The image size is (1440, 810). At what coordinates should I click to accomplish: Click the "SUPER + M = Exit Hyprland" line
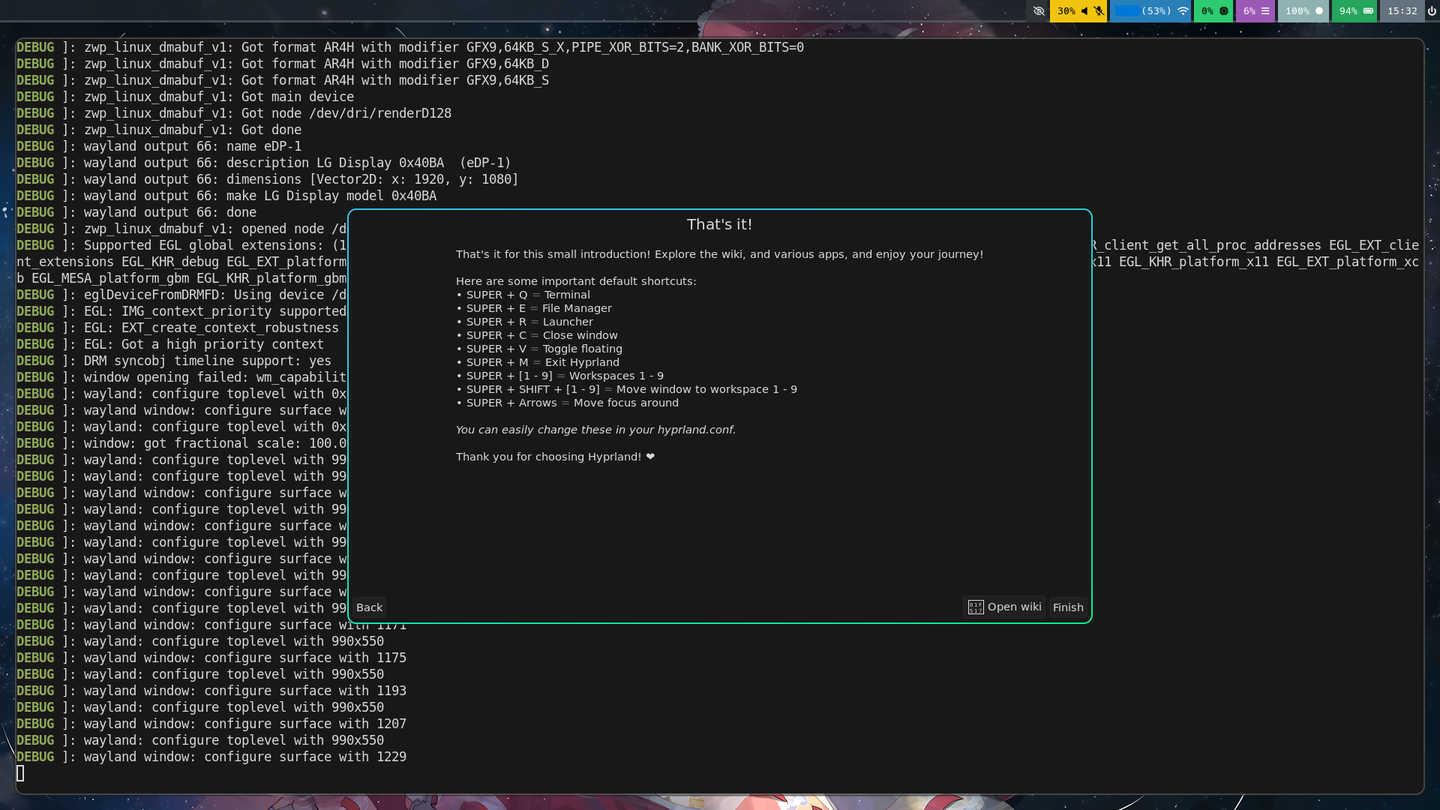point(538,362)
